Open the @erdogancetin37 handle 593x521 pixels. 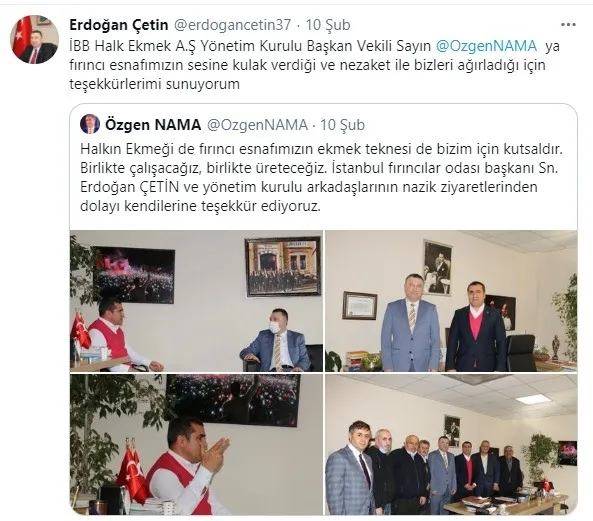[x=232, y=25]
